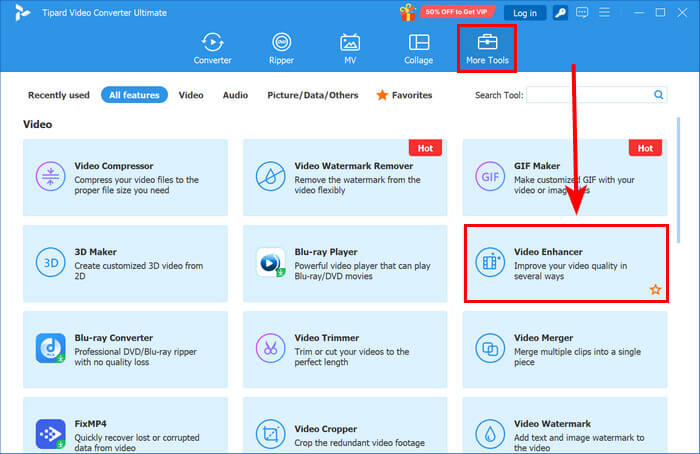Viewport: 700px width, 454px height.
Task: Toggle favorite star on Video Enhancer
Action: [655, 290]
